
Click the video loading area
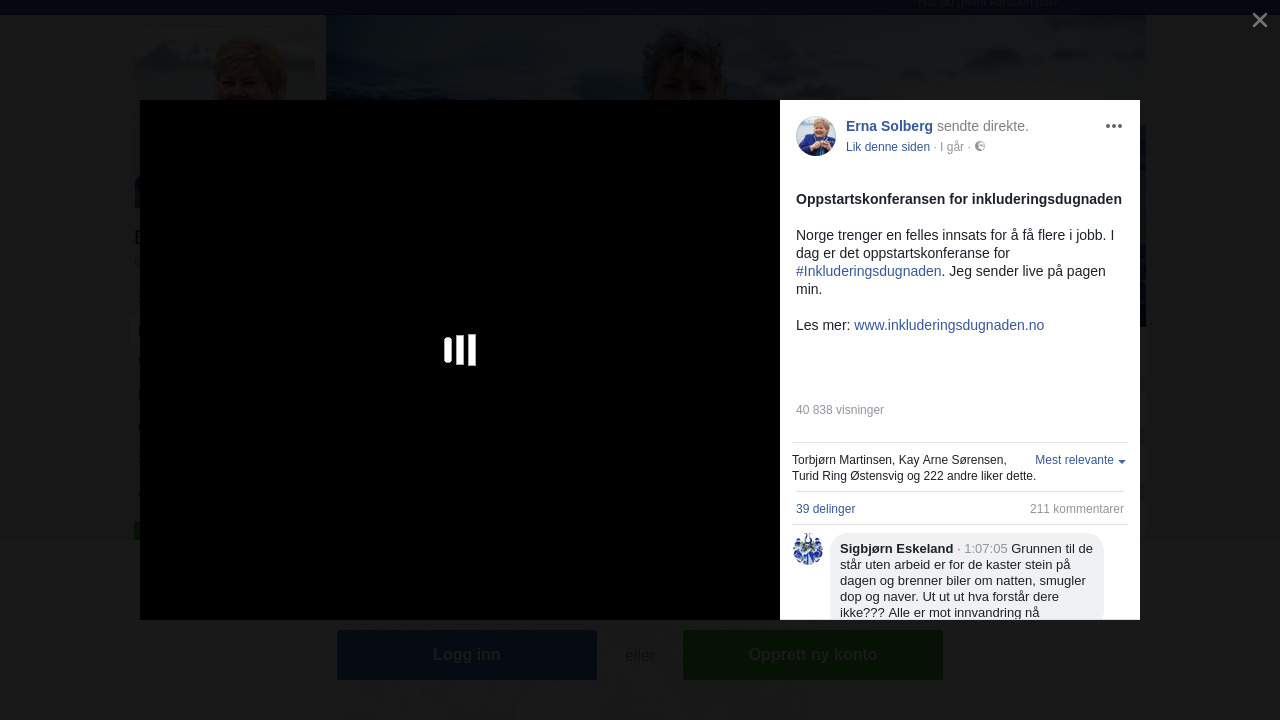pos(460,360)
